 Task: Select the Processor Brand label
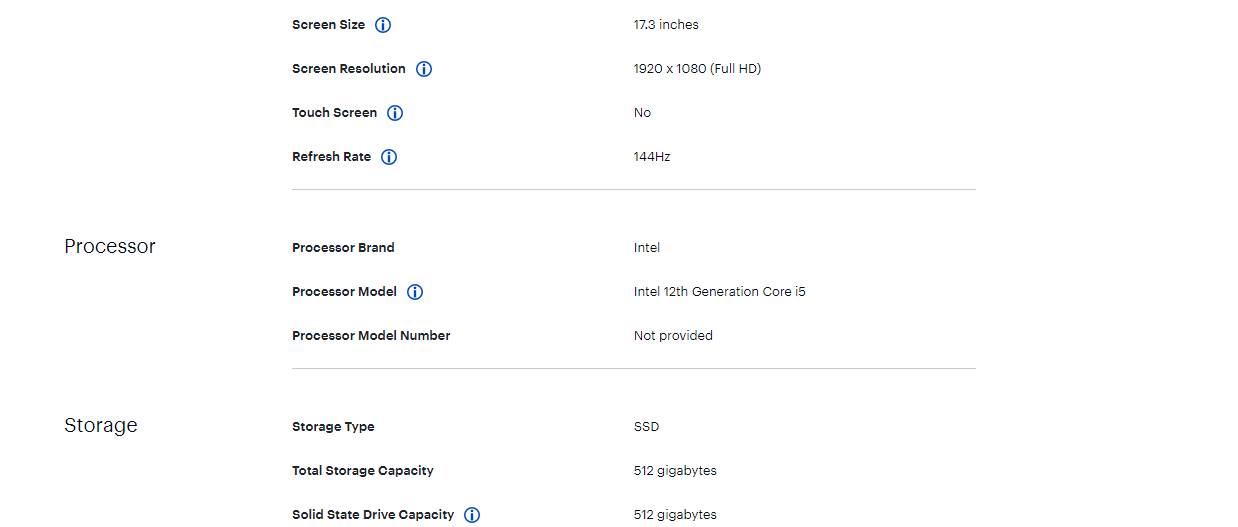(343, 248)
